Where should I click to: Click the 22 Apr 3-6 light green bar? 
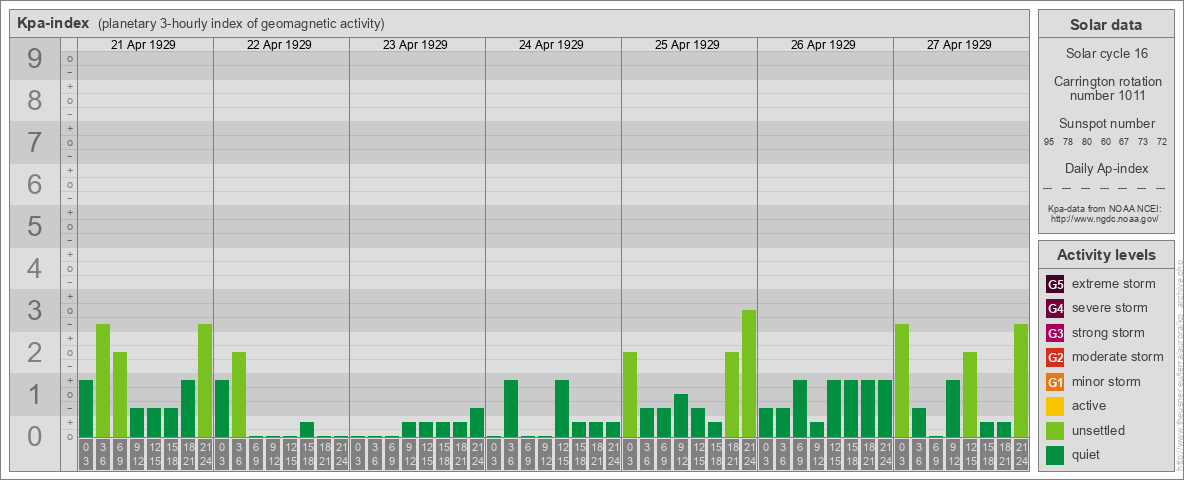point(239,394)
